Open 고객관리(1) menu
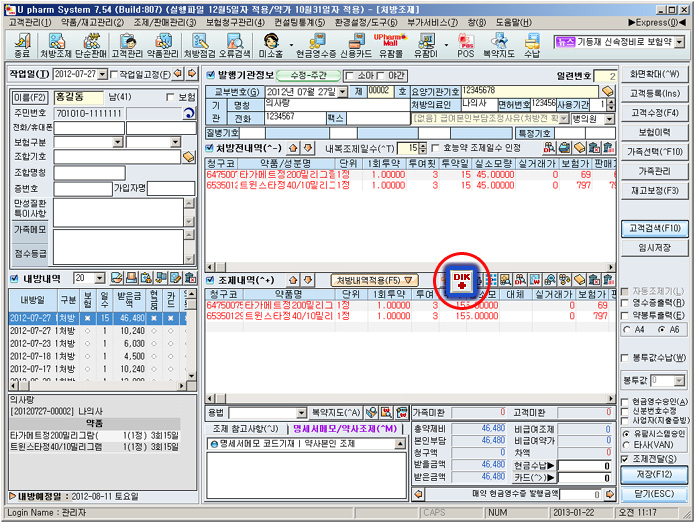 pos(30,22)
